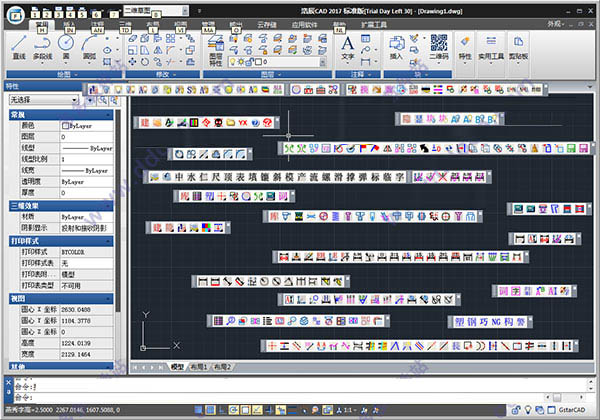Click the red skull icon in floating toolbar
This screenshot has height=420, width=600.
[x=218, y=123]
